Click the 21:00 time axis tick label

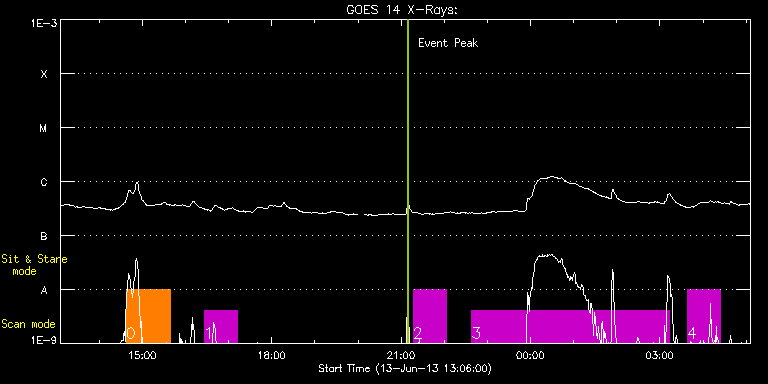click(402, 355)
